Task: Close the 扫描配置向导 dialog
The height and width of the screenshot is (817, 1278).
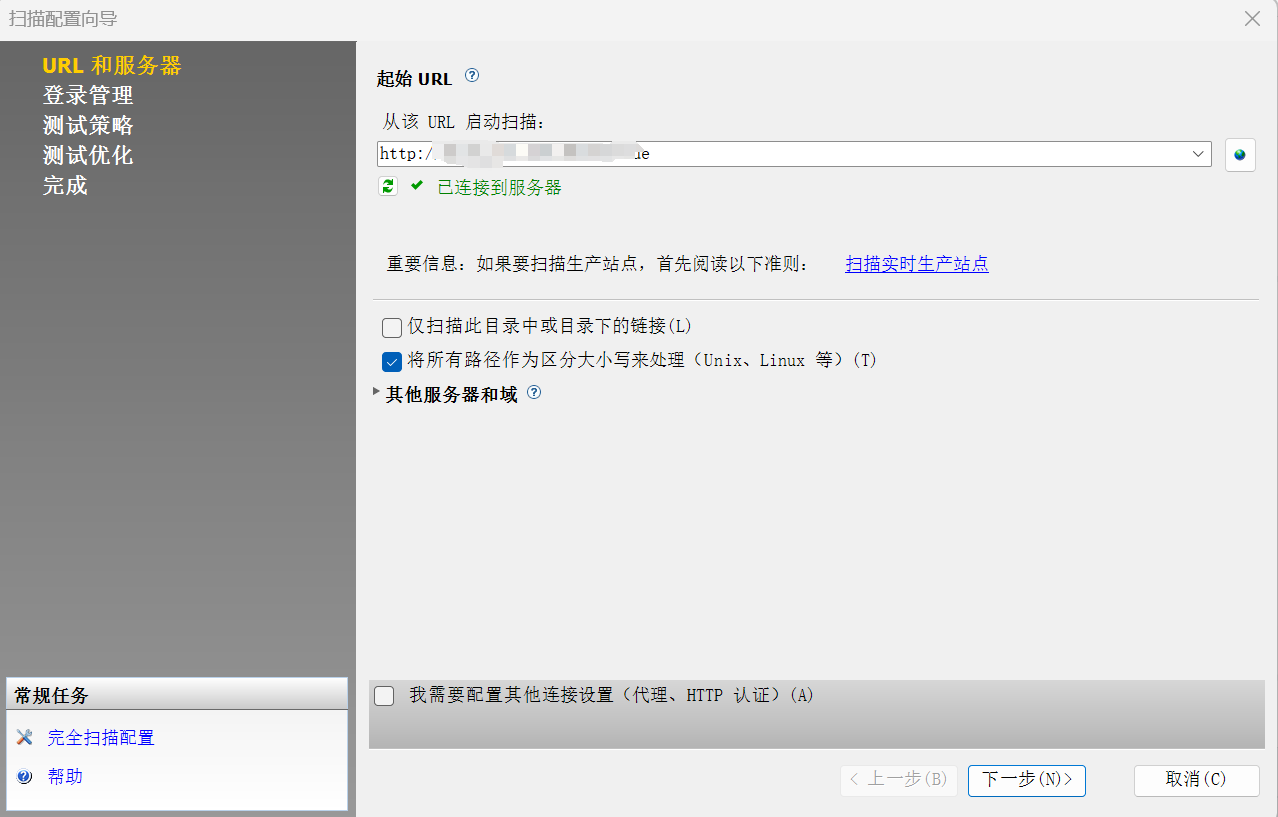Action: point(1252,19)
